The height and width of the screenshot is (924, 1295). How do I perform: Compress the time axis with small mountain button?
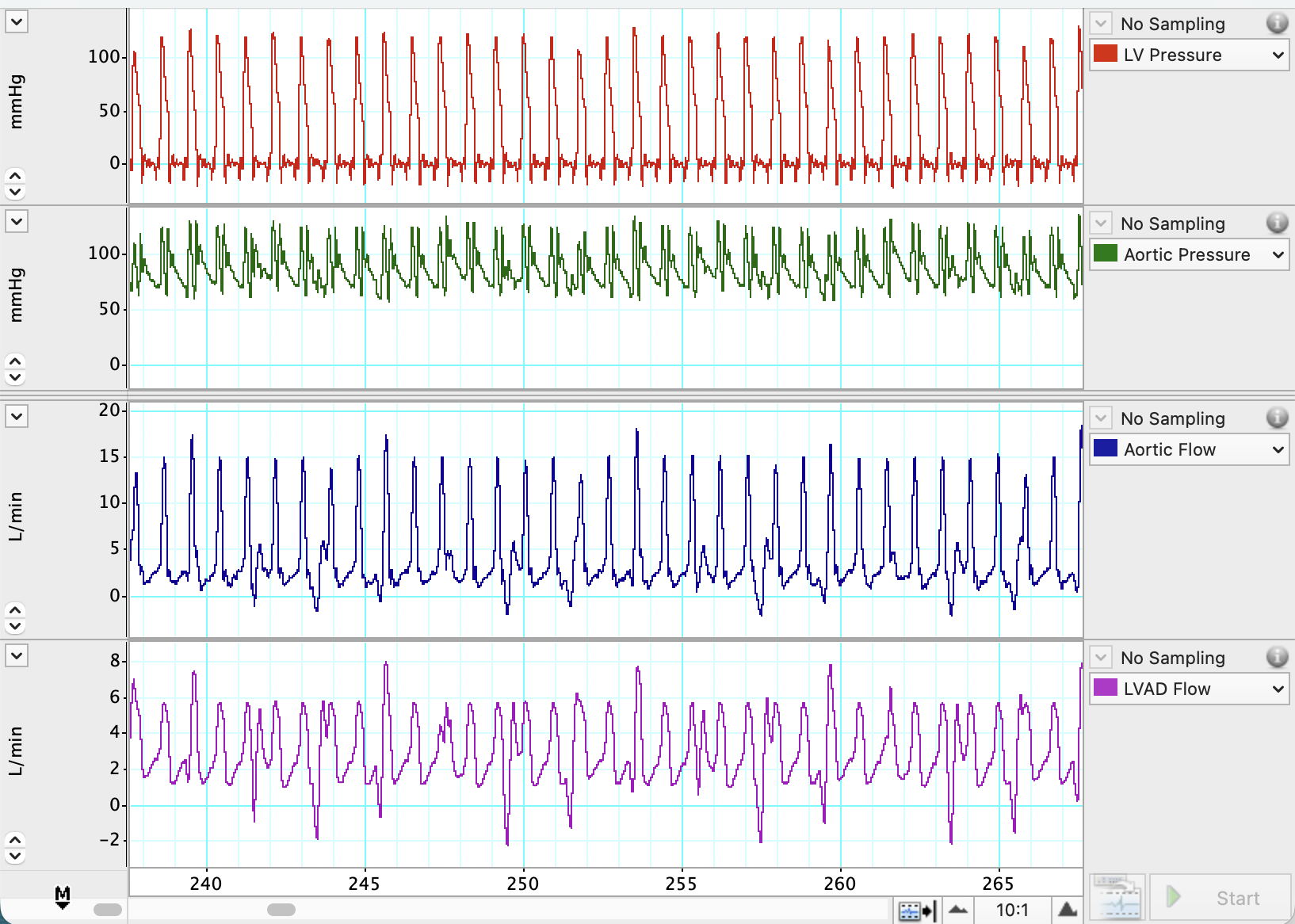coord(957,910)
